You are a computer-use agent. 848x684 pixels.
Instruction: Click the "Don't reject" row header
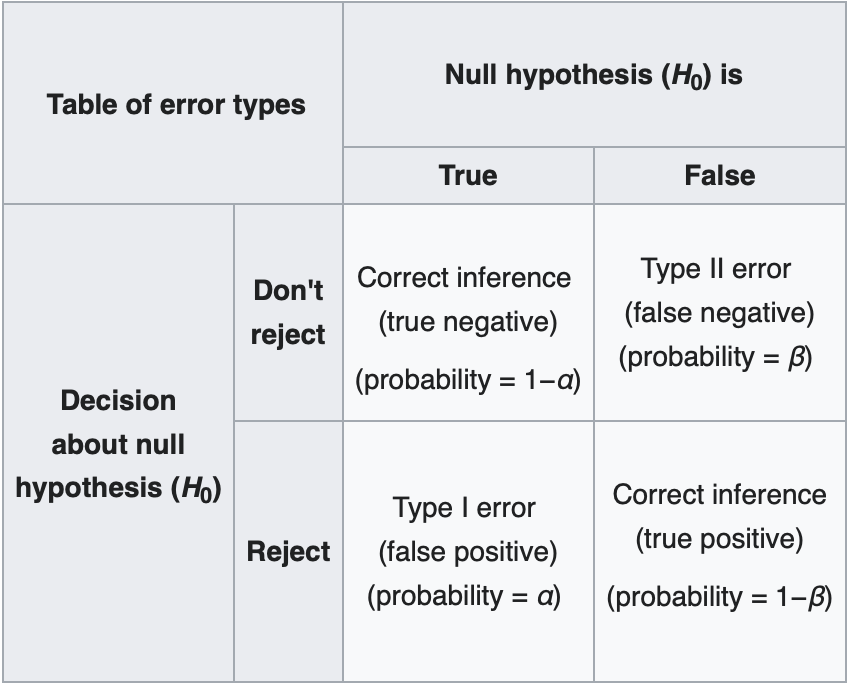tap(288, 313)
